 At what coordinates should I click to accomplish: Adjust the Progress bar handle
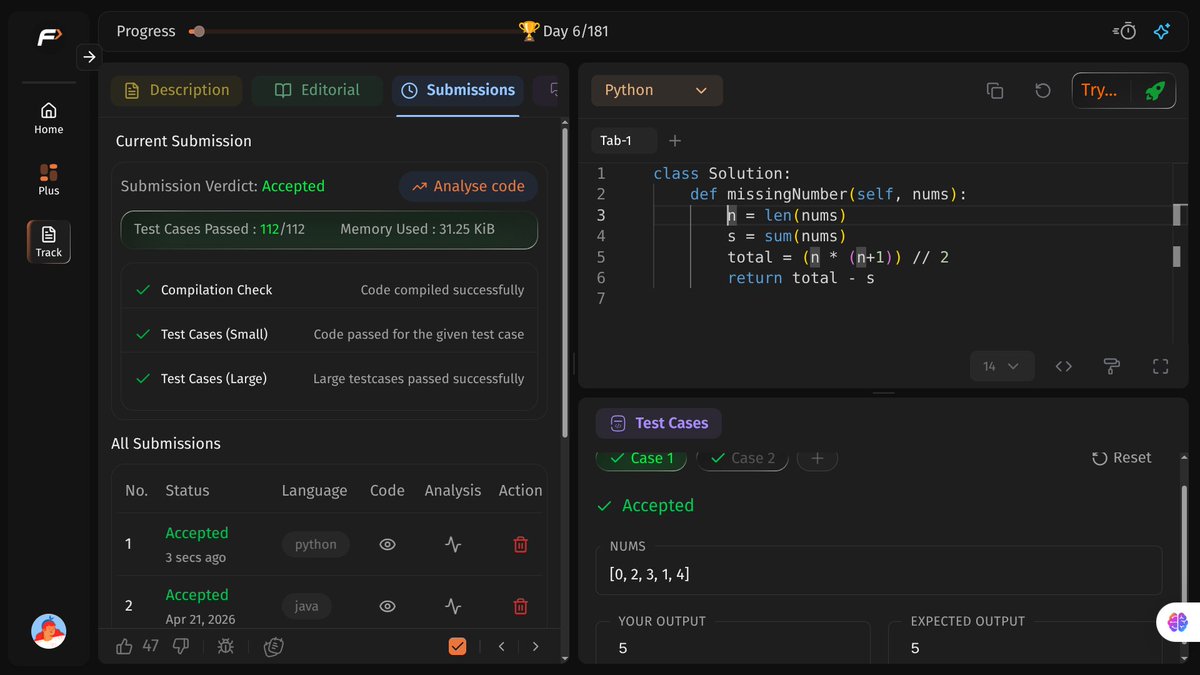[198, 31]
